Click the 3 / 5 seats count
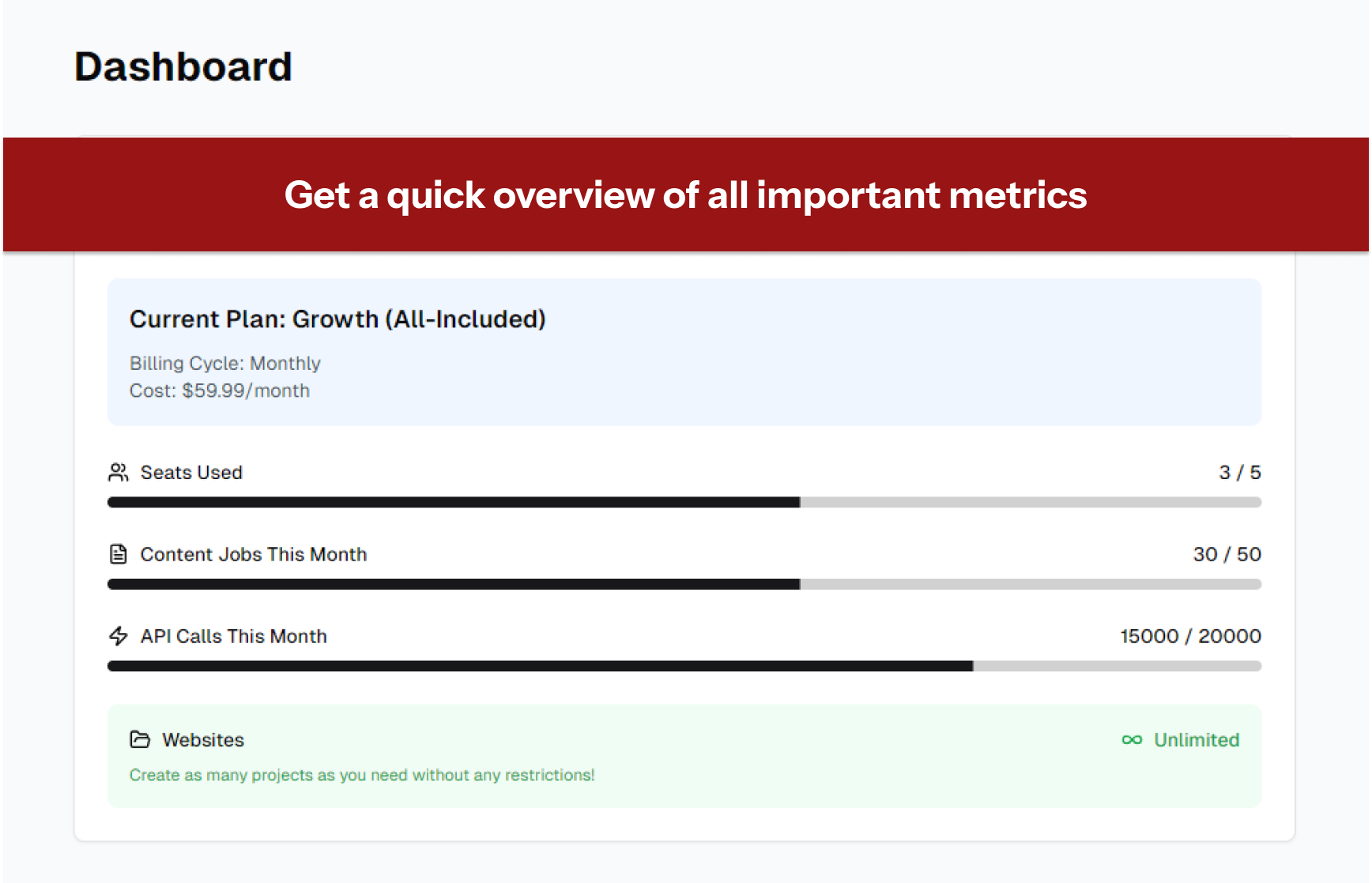 1239,473
